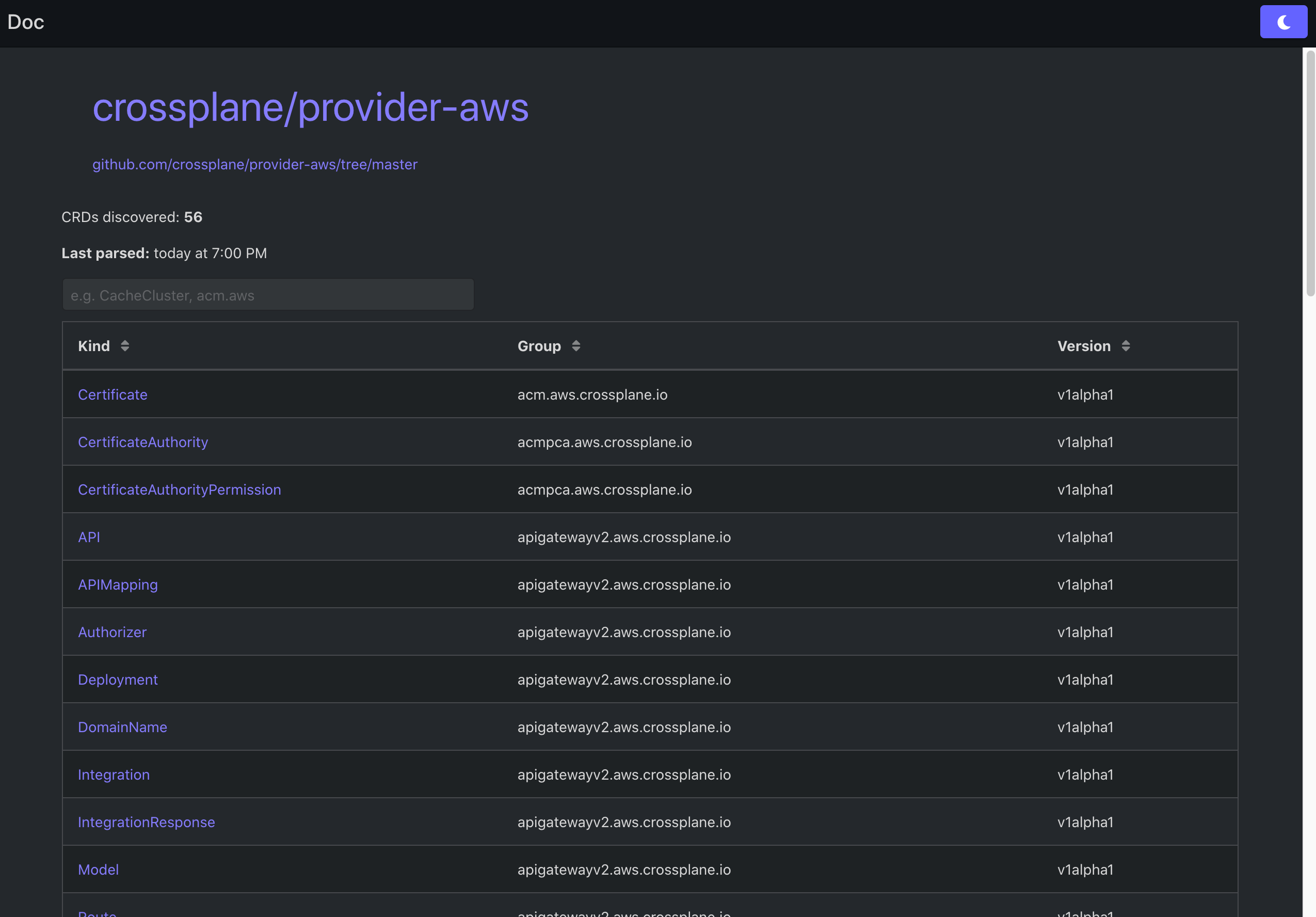Click v1alpha1 in the API row

(x=1085, y=537)
